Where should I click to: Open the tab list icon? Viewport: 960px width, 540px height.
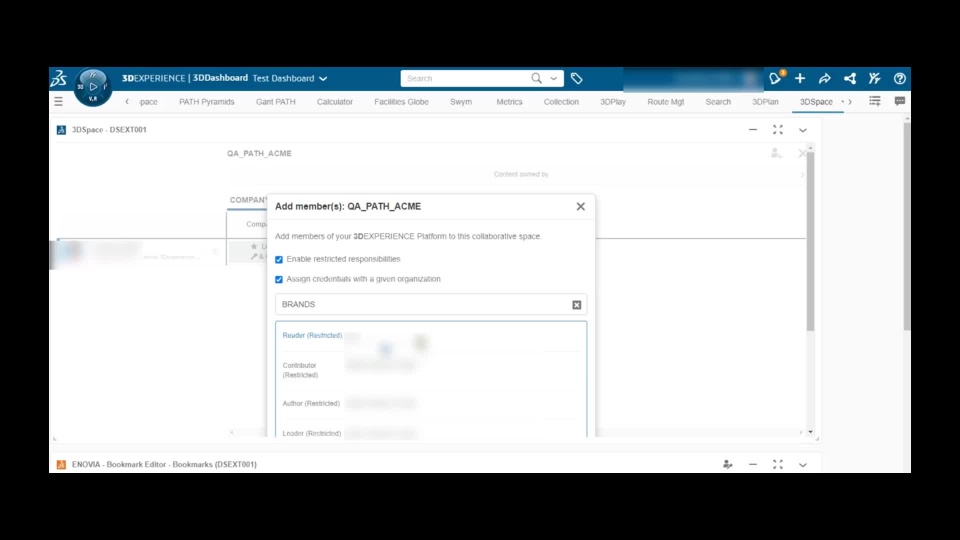875,101
